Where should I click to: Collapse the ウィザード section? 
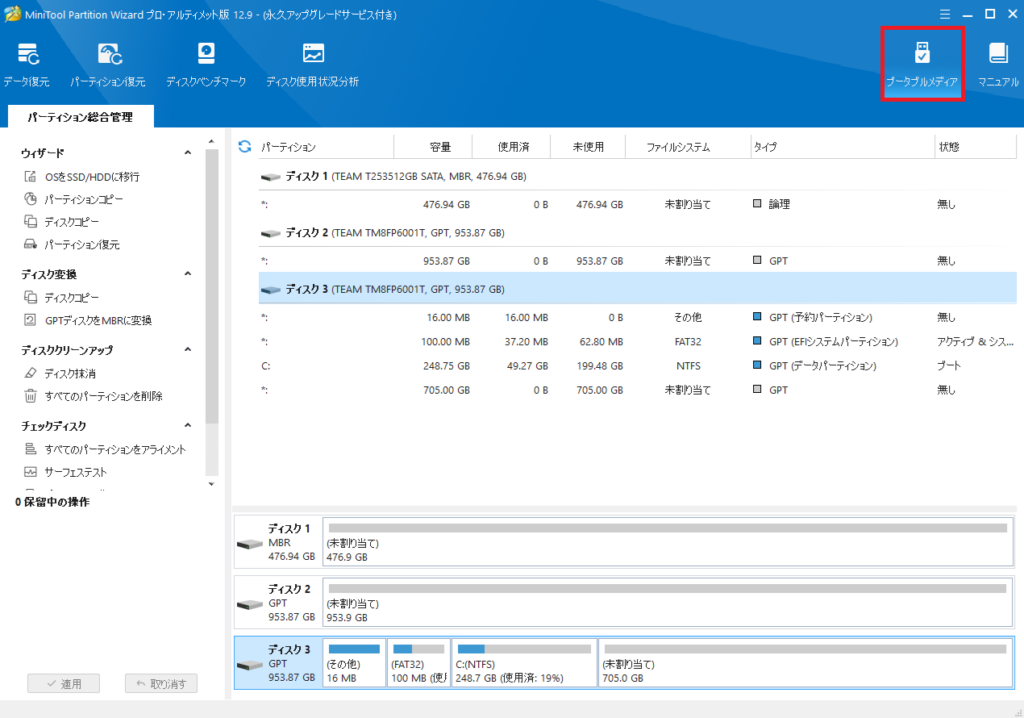coord(187,153)
